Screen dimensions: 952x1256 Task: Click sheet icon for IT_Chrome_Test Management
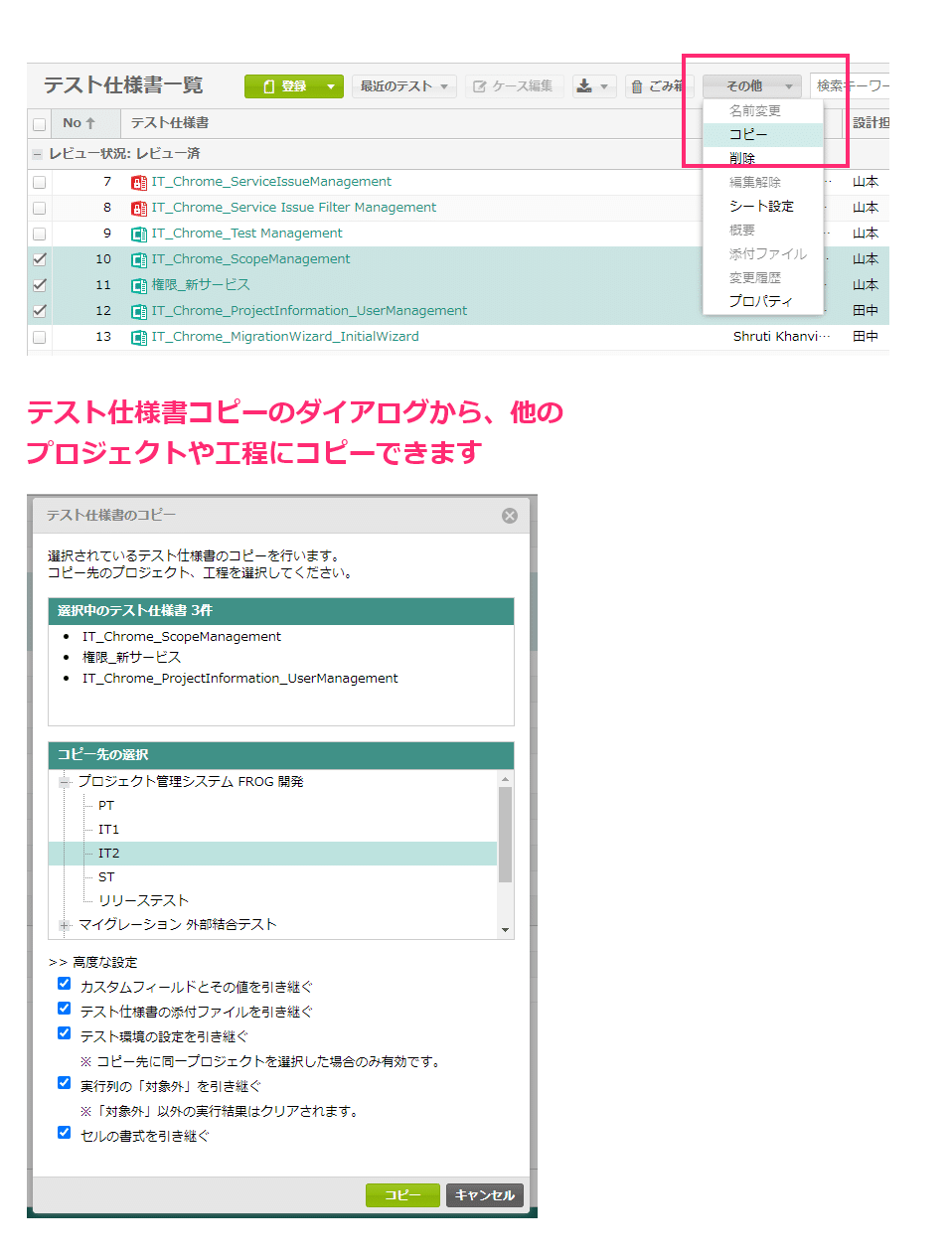139,234
